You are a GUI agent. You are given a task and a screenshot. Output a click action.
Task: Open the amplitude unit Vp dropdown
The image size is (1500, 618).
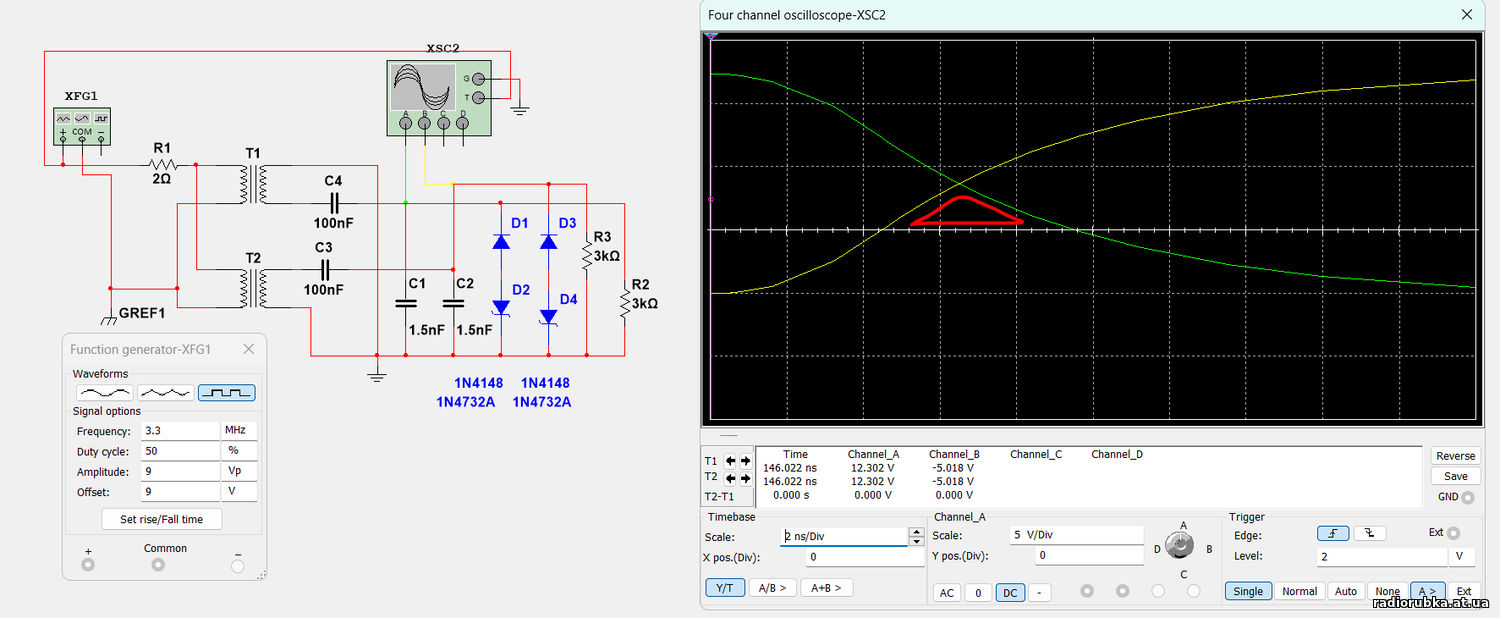(238, 472)
